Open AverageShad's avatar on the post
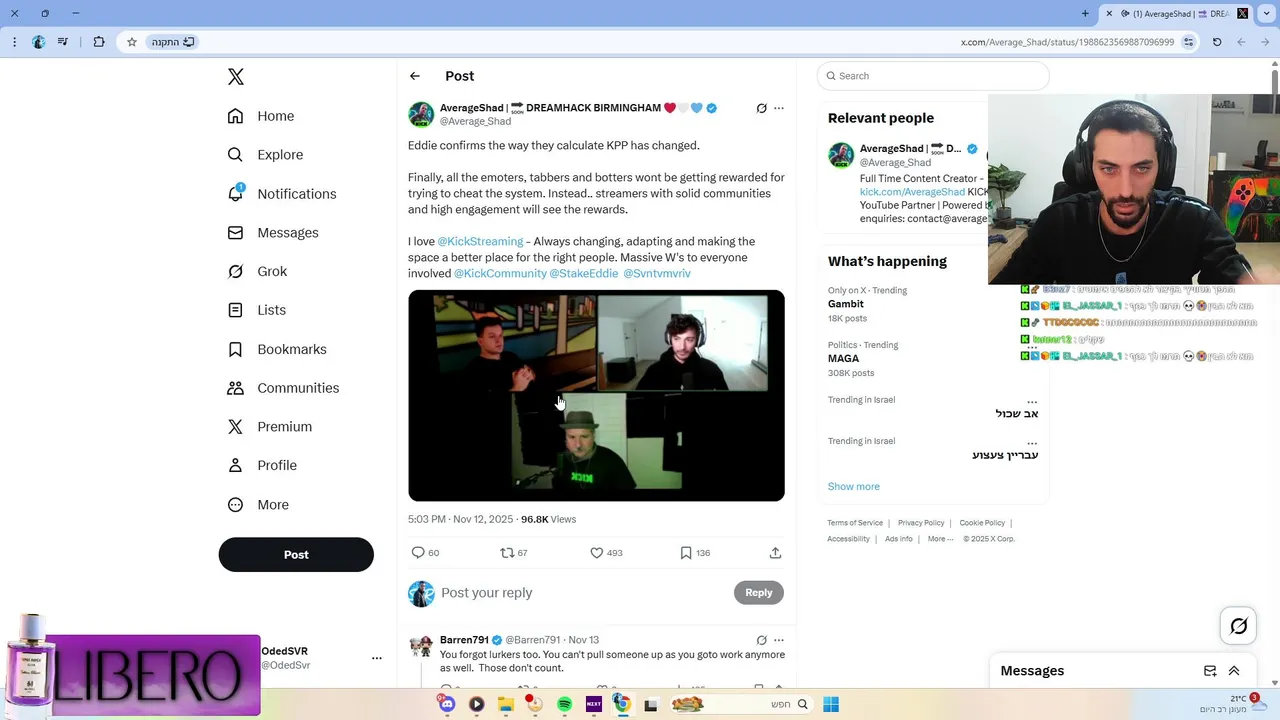Screen dimensions: 1280x720 point(421,114)
